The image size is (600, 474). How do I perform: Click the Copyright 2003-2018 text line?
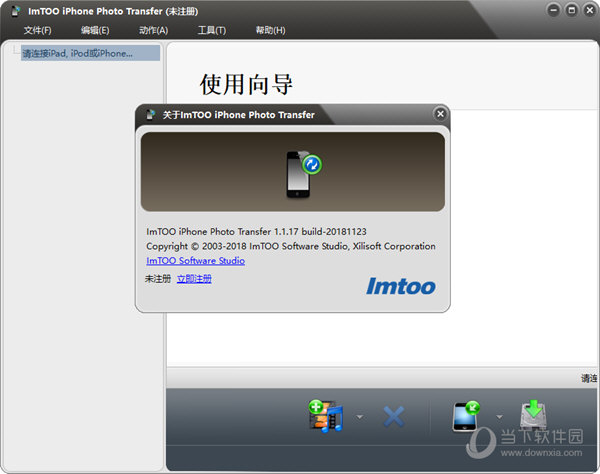tap(291, 246)
